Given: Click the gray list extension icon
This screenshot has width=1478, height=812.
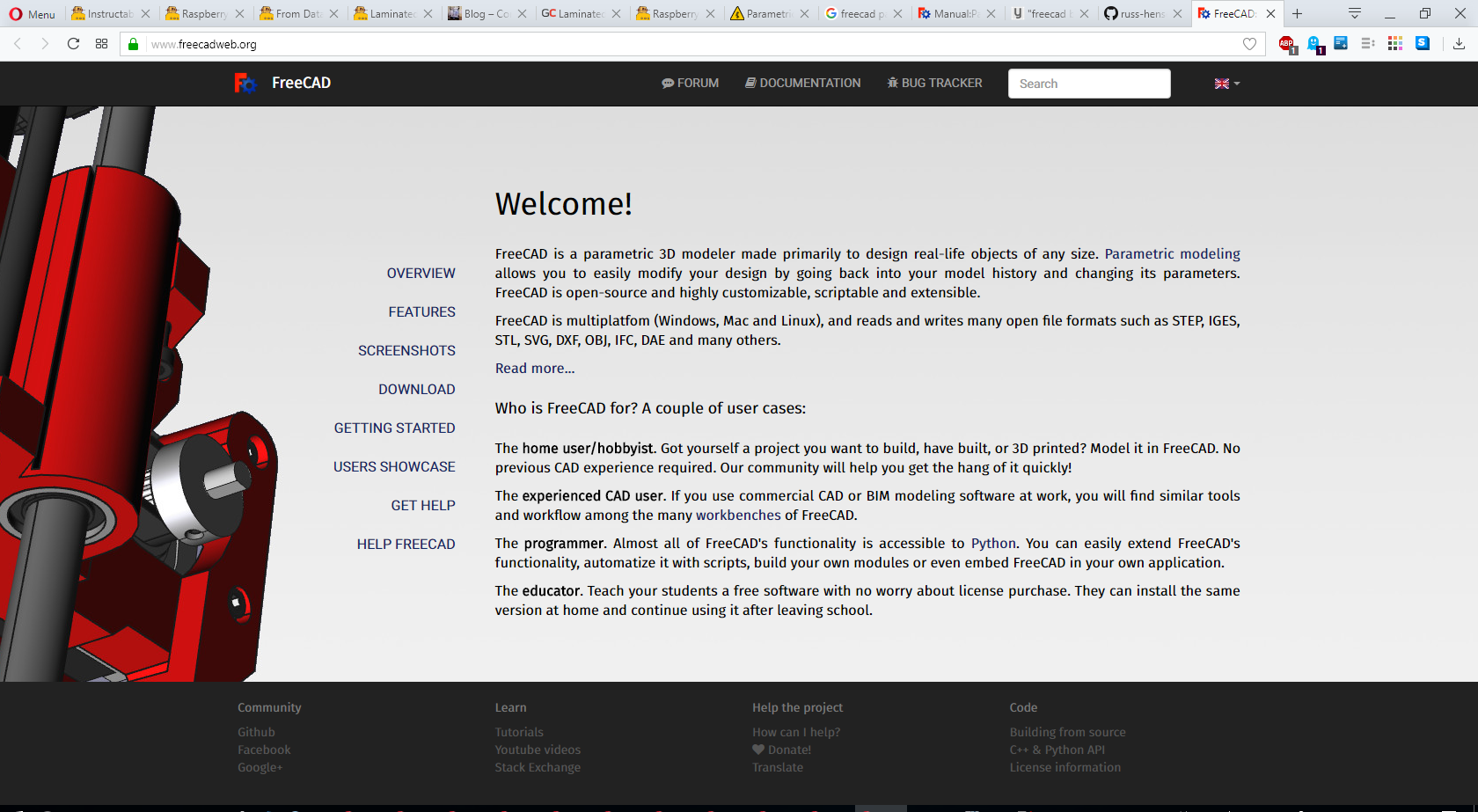Looking at the screenshot, I should pyautogui.click(x=1368, y=43).
